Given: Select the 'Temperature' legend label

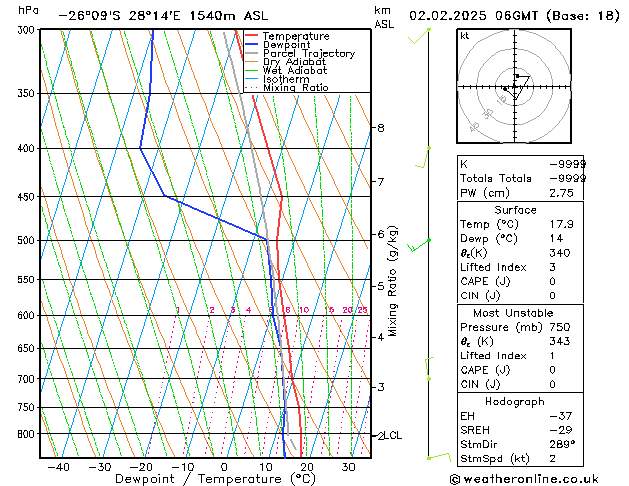Looking at the screenshot, I should tap(296, 36).
